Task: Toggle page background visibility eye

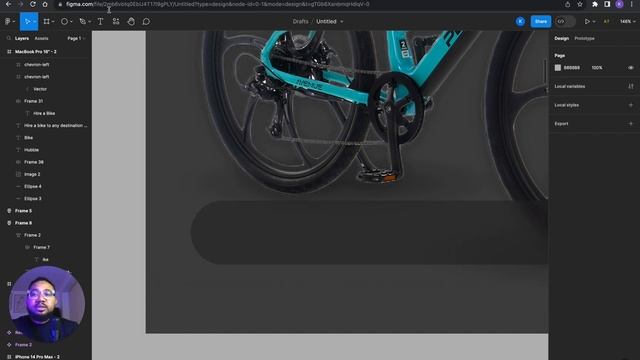Action: 631,68
